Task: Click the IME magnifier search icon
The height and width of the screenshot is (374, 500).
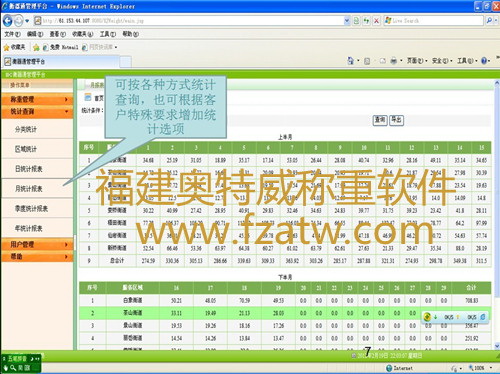Action: click(x=13, y=368)
